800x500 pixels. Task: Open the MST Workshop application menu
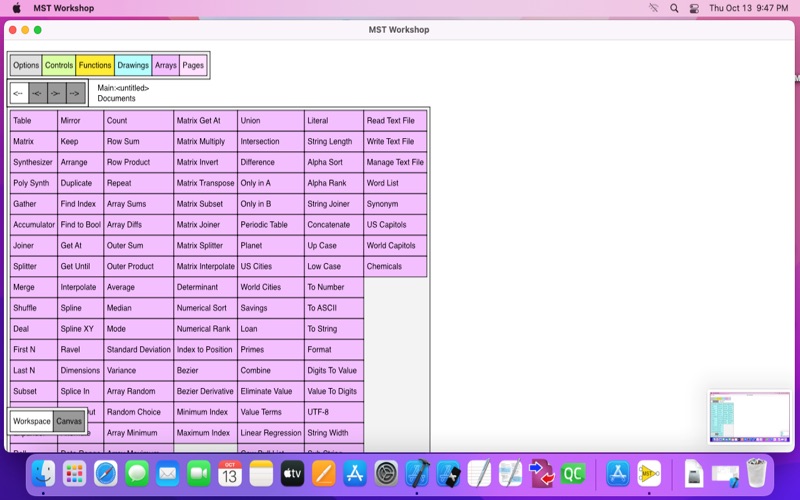(x=63, y=8)
